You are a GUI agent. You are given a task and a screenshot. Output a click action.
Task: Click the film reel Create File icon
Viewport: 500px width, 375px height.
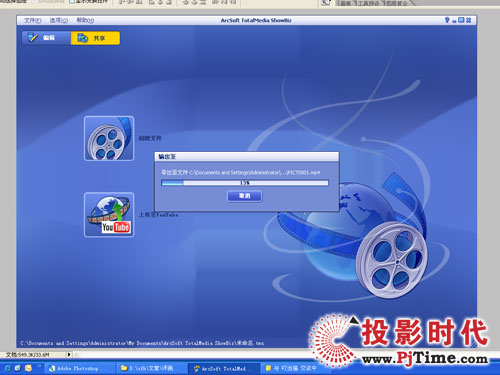(109, 138)
